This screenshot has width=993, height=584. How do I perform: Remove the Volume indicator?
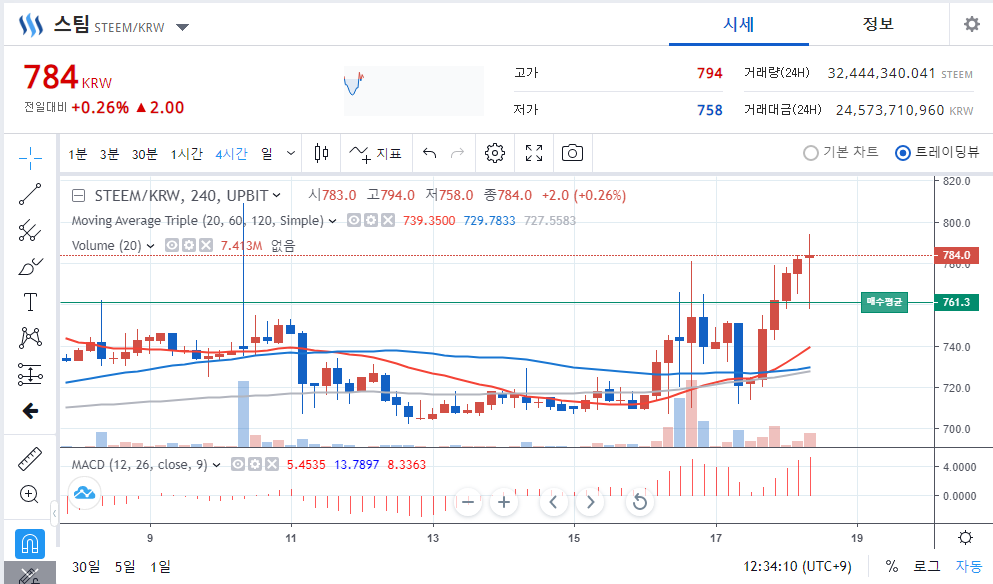pyautogui.click(x=206, y=245)
